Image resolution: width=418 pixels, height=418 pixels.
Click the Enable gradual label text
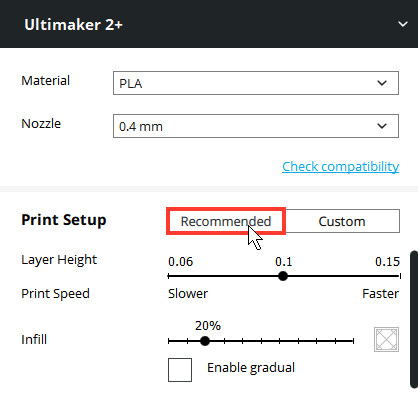[251, 368]
